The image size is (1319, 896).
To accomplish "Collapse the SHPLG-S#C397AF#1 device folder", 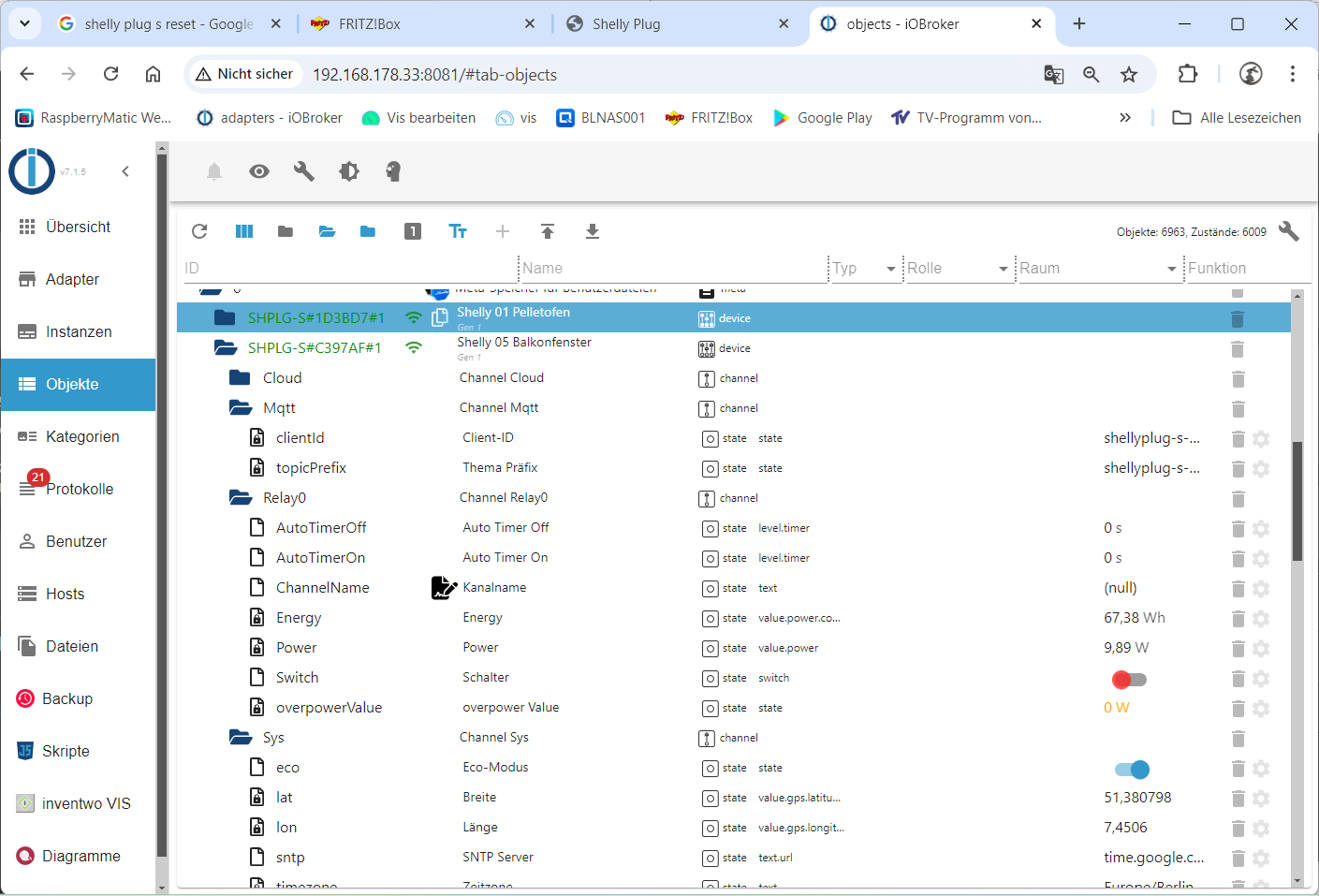I will tap(225, 347).
